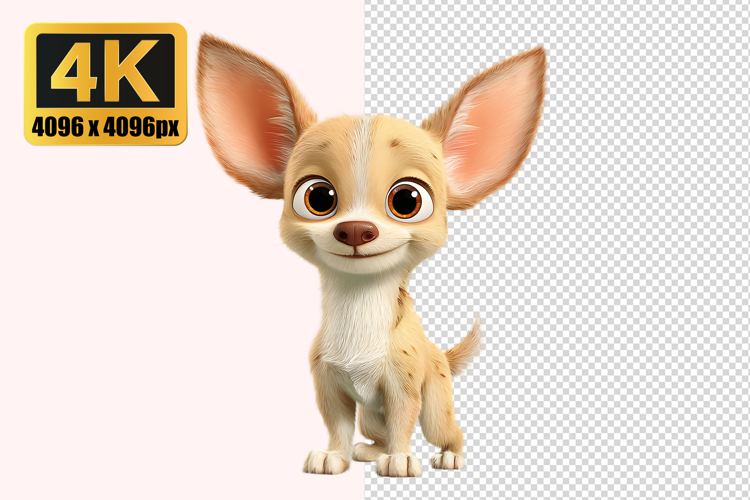Click the puppy's front left paw

(325, 461)
